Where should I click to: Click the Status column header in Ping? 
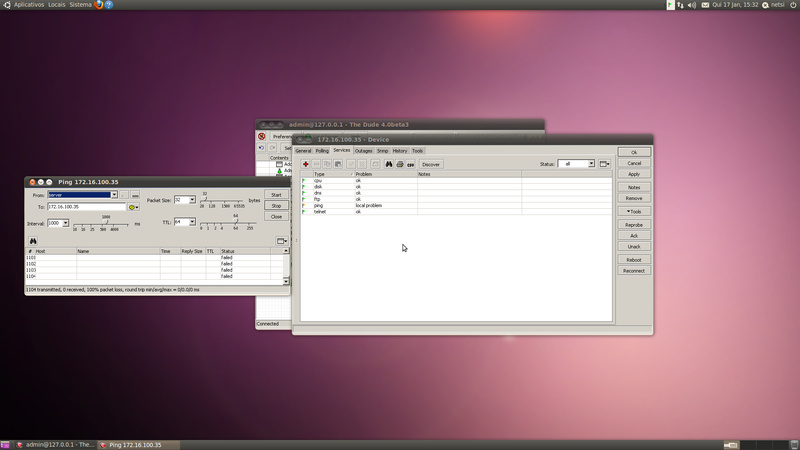pos(245,251)
